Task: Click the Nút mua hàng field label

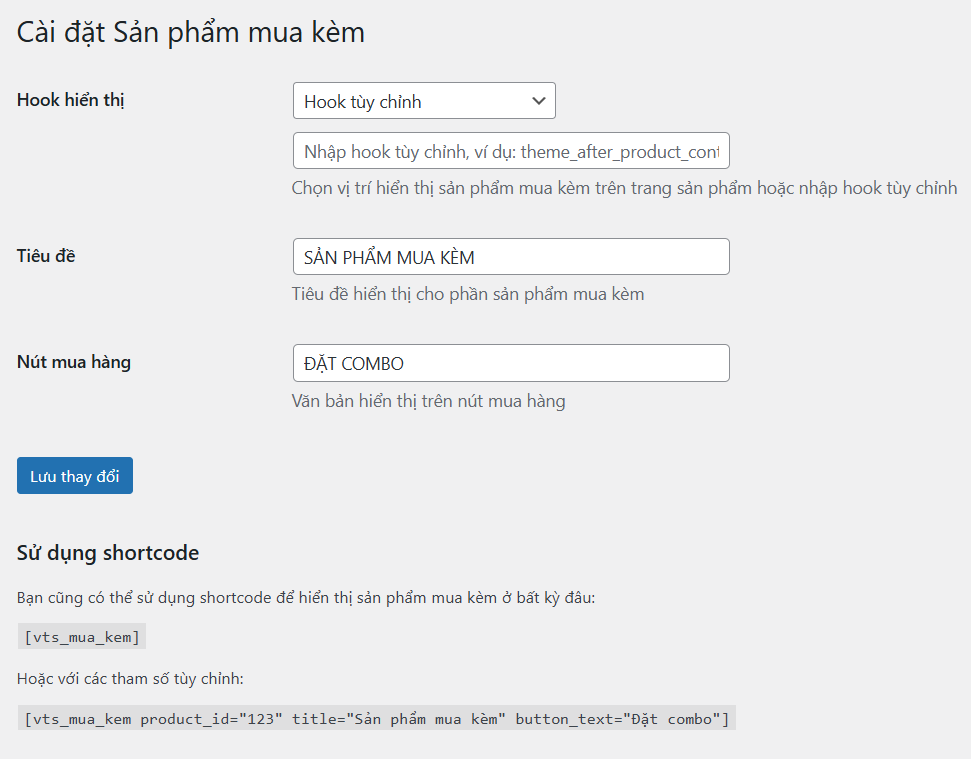Action: point(74,362)
